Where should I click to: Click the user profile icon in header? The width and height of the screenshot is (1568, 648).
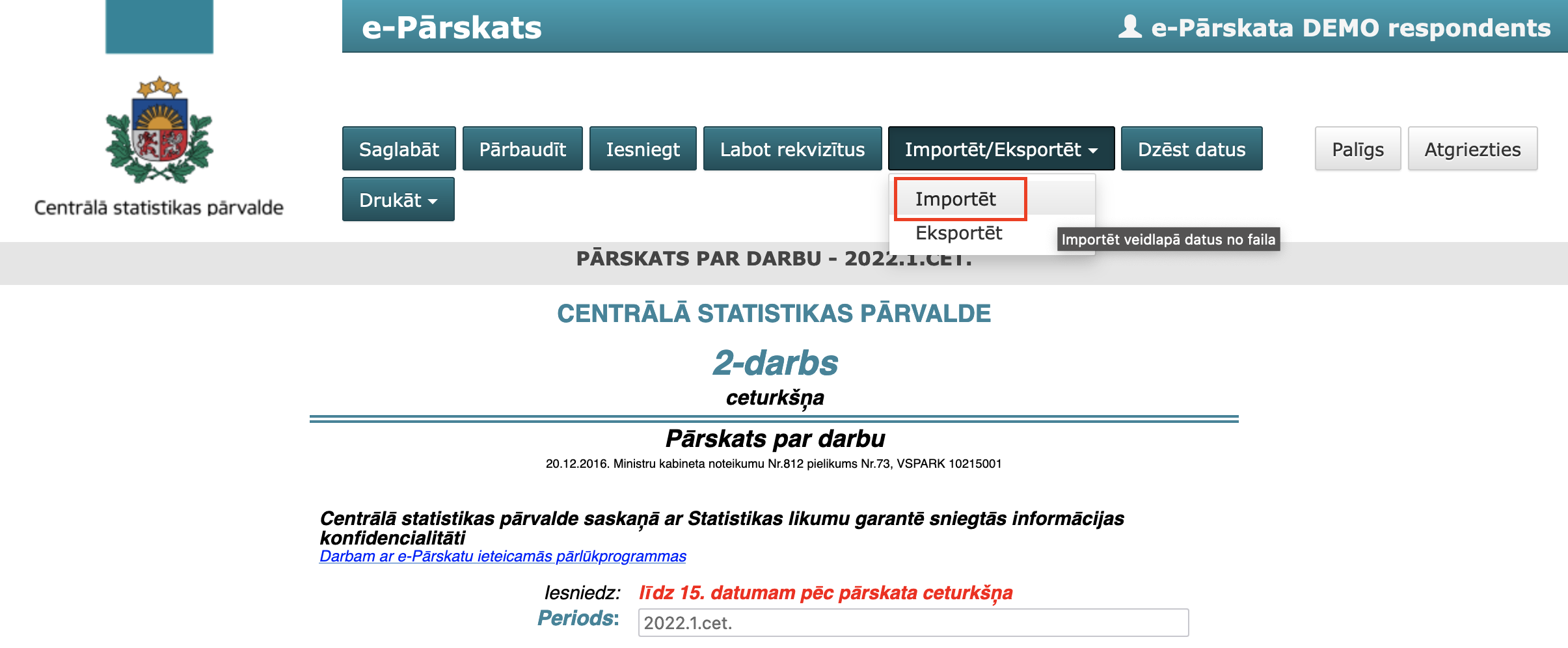pos(1129,27)
